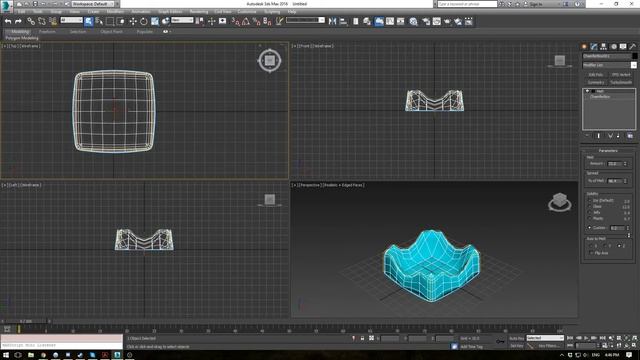Activate the Select Object tool
640x360 pixels.
(89, 21)
